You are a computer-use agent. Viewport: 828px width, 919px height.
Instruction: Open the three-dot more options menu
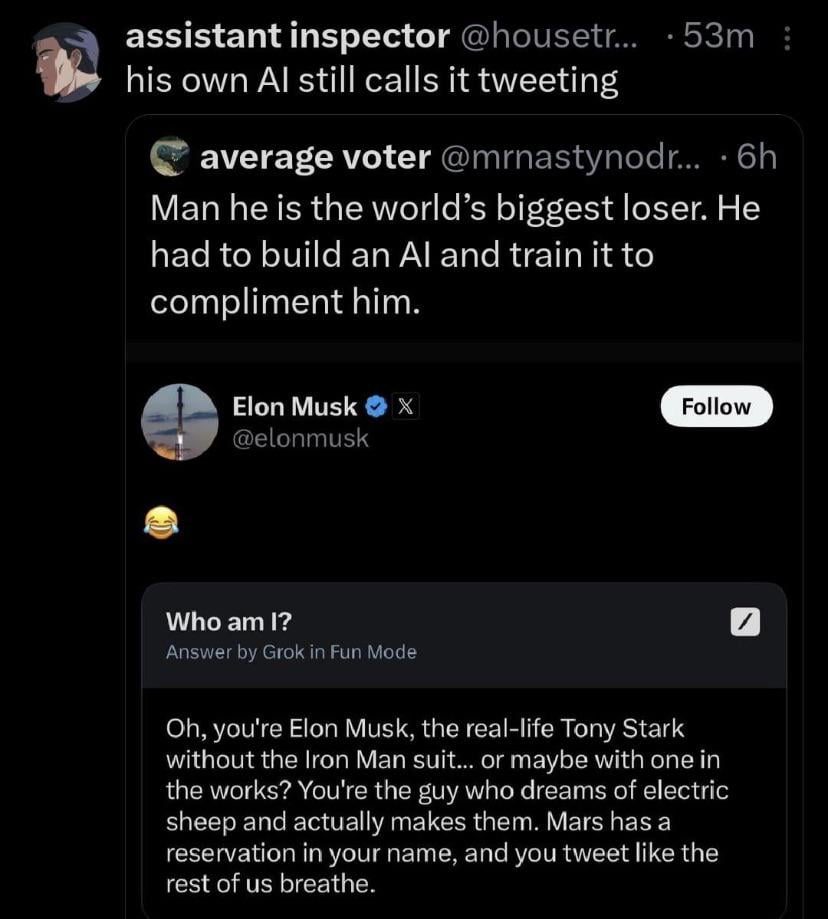(x=786, y=38)
